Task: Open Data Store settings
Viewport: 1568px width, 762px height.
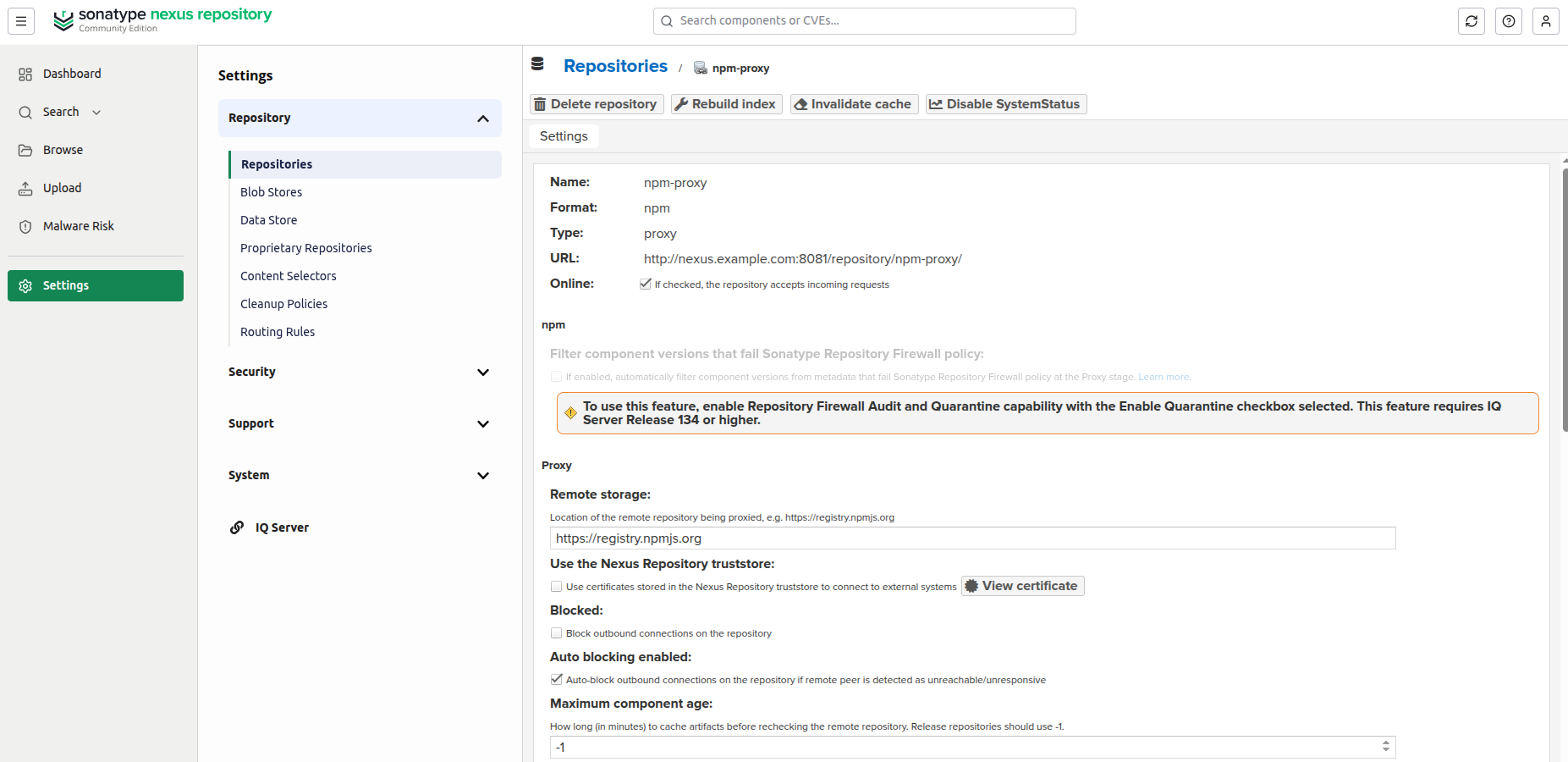Action: click(268, 220)
